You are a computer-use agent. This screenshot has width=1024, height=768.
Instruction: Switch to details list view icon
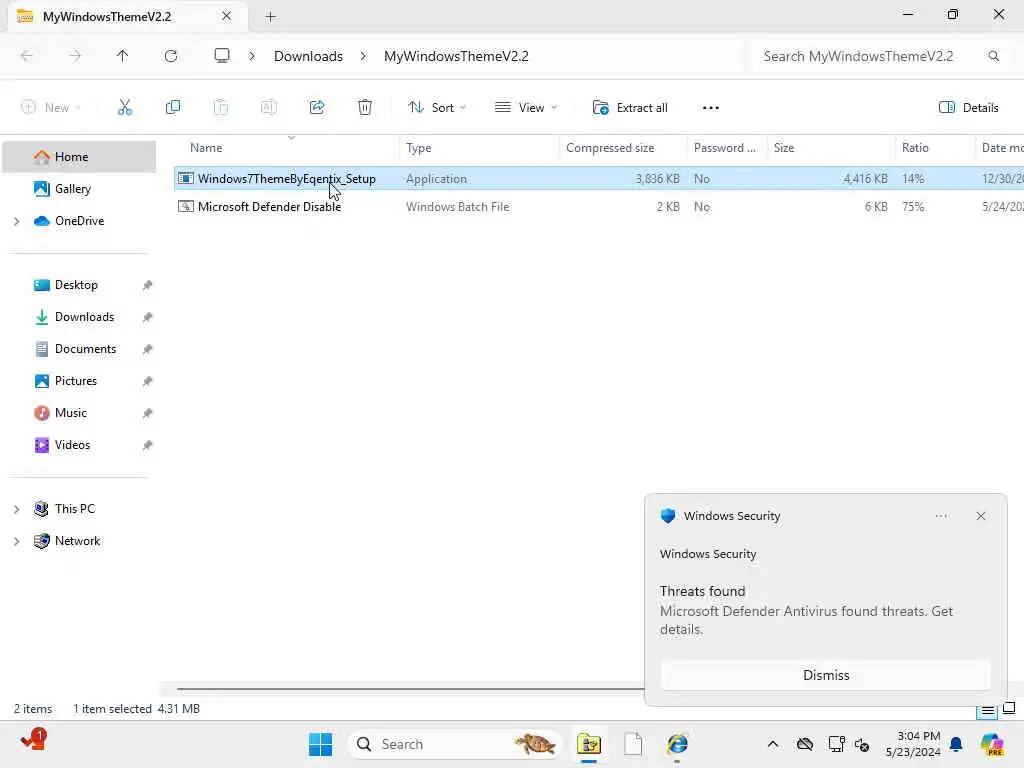pos(987,710)
